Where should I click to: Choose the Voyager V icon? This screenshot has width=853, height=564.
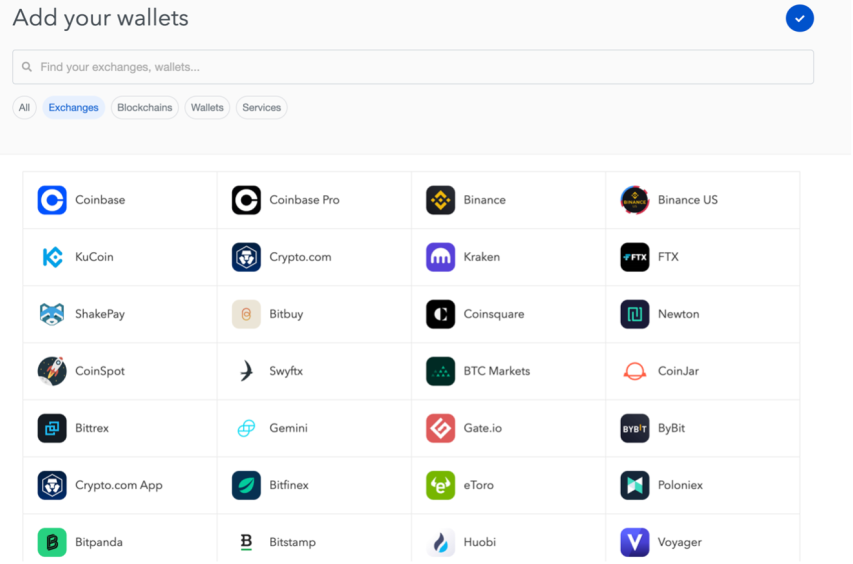click(x=634, y=542)
